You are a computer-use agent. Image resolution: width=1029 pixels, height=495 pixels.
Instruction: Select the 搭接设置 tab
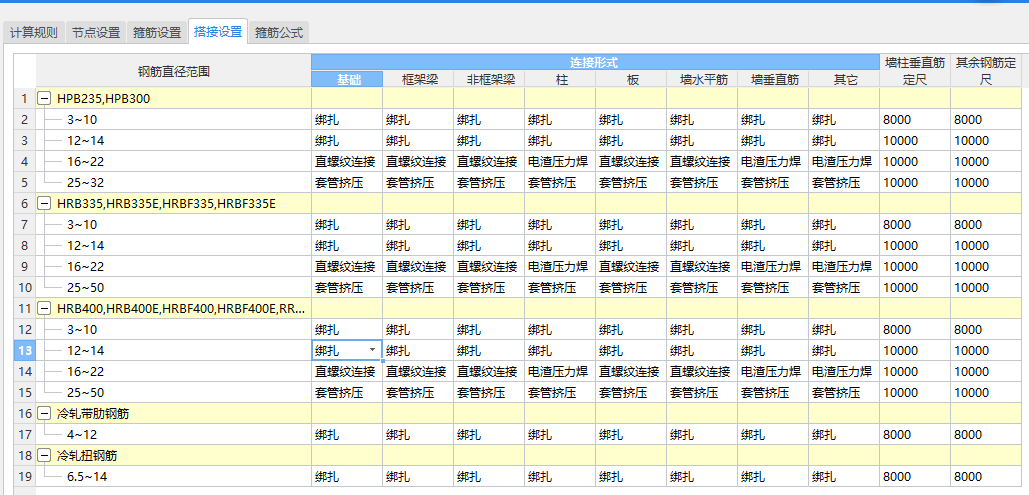218,31
